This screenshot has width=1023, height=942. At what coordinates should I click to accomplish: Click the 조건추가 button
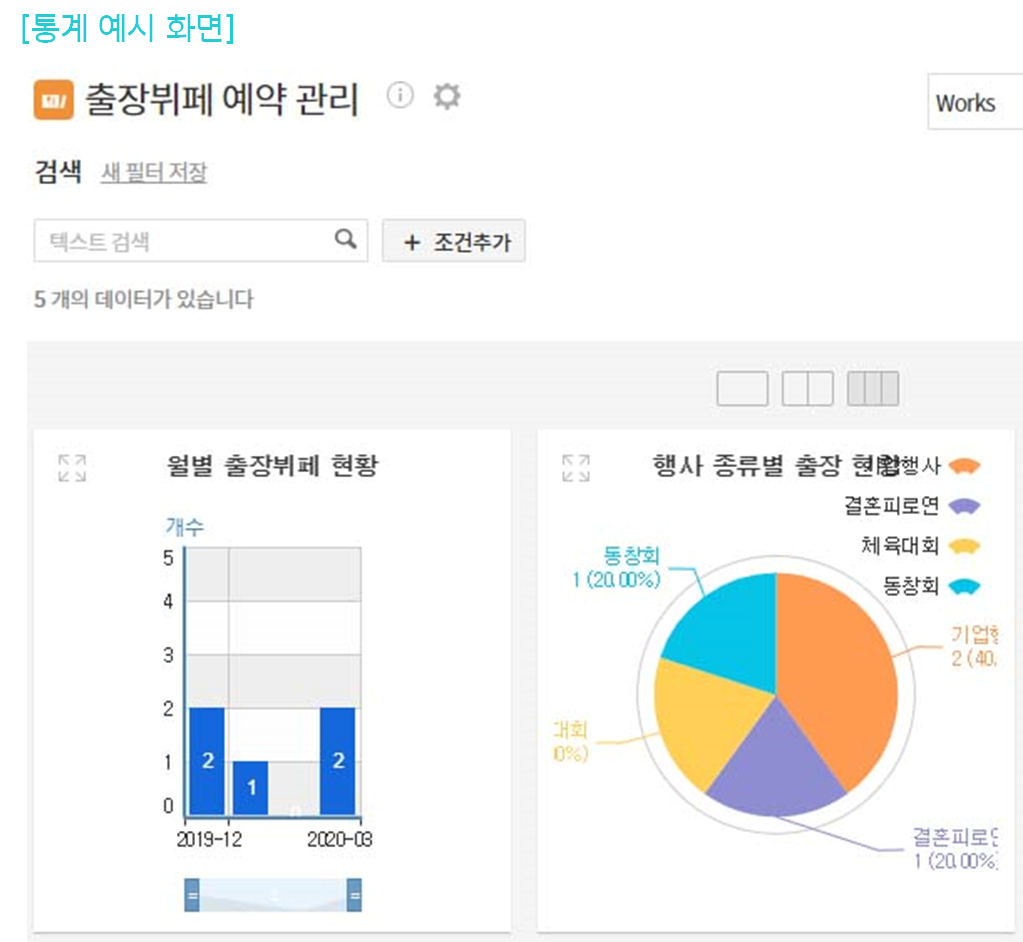[454, 242]
